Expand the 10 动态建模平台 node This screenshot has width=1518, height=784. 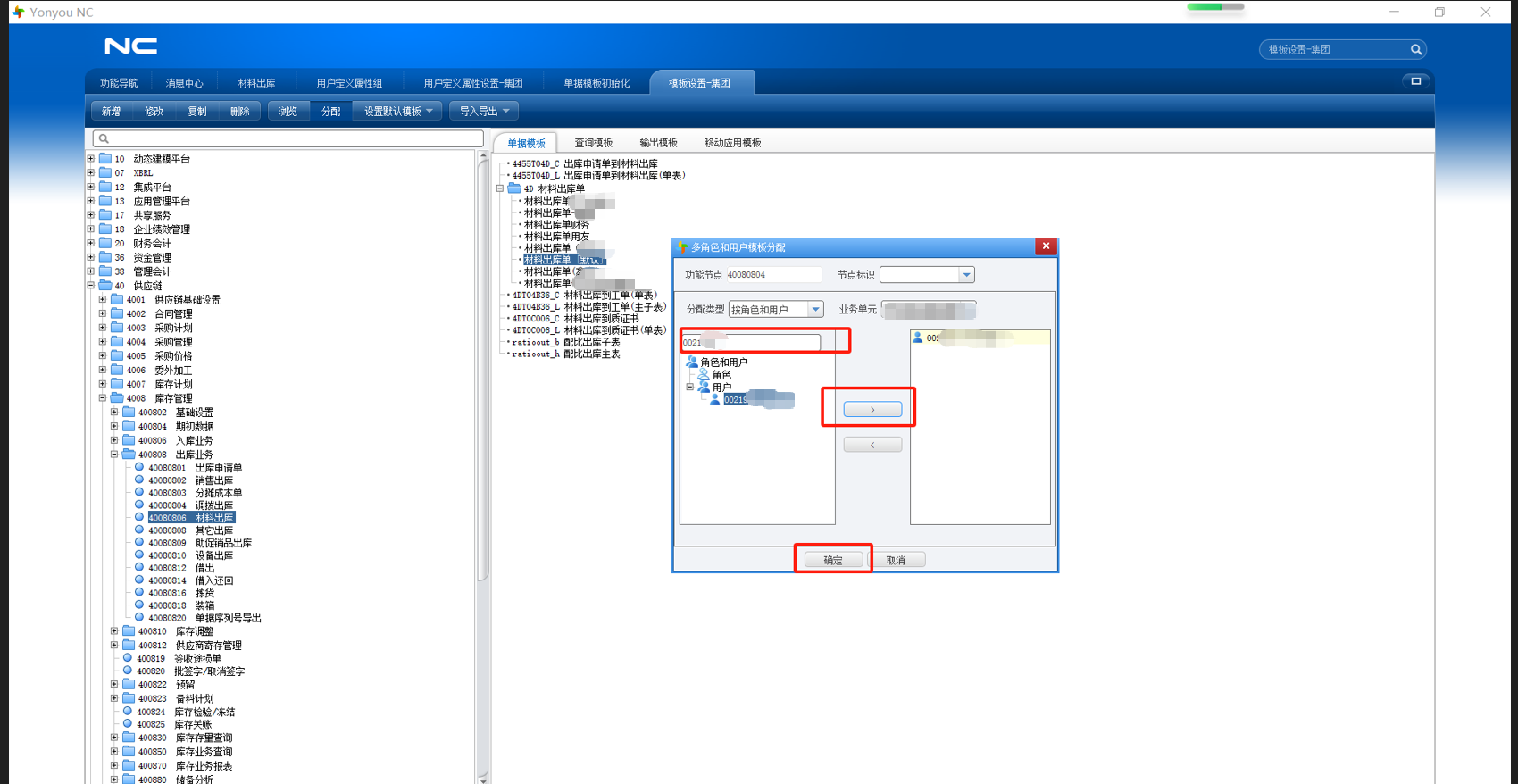pyautogui.click(x=91, y=159)
